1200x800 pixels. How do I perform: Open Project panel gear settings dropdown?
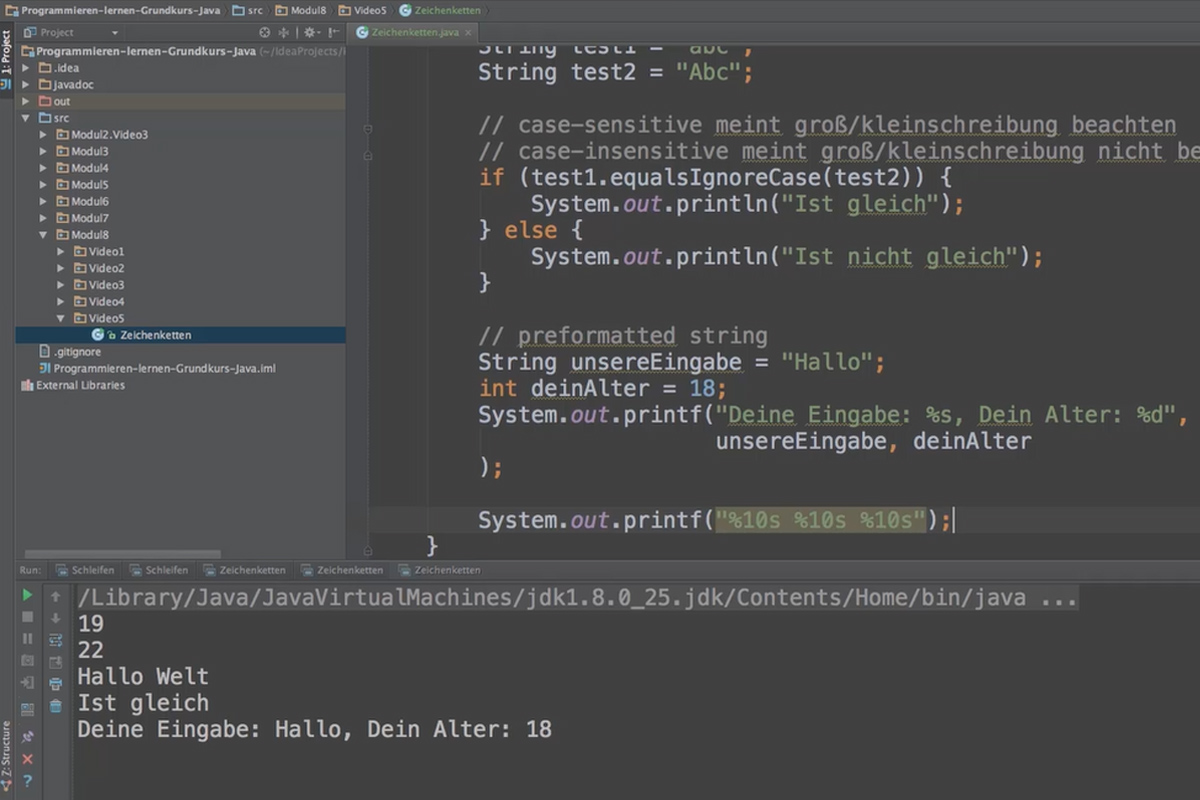click(312, 32)
